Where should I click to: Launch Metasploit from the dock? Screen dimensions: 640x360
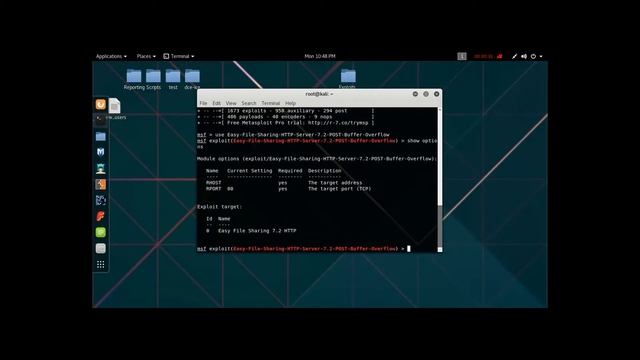pos(100,152)
